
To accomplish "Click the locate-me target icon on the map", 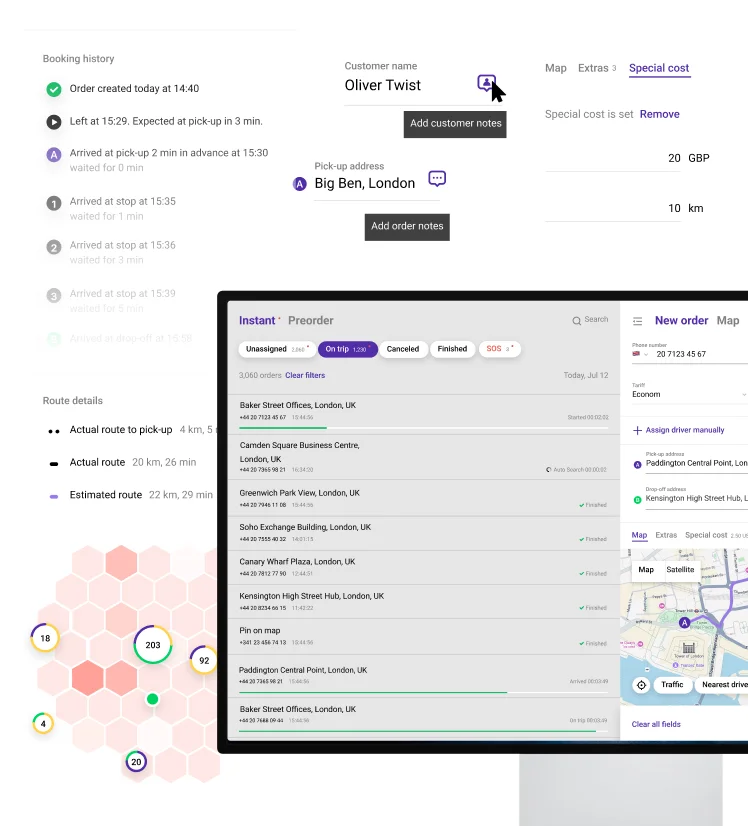I will (641, 685).
